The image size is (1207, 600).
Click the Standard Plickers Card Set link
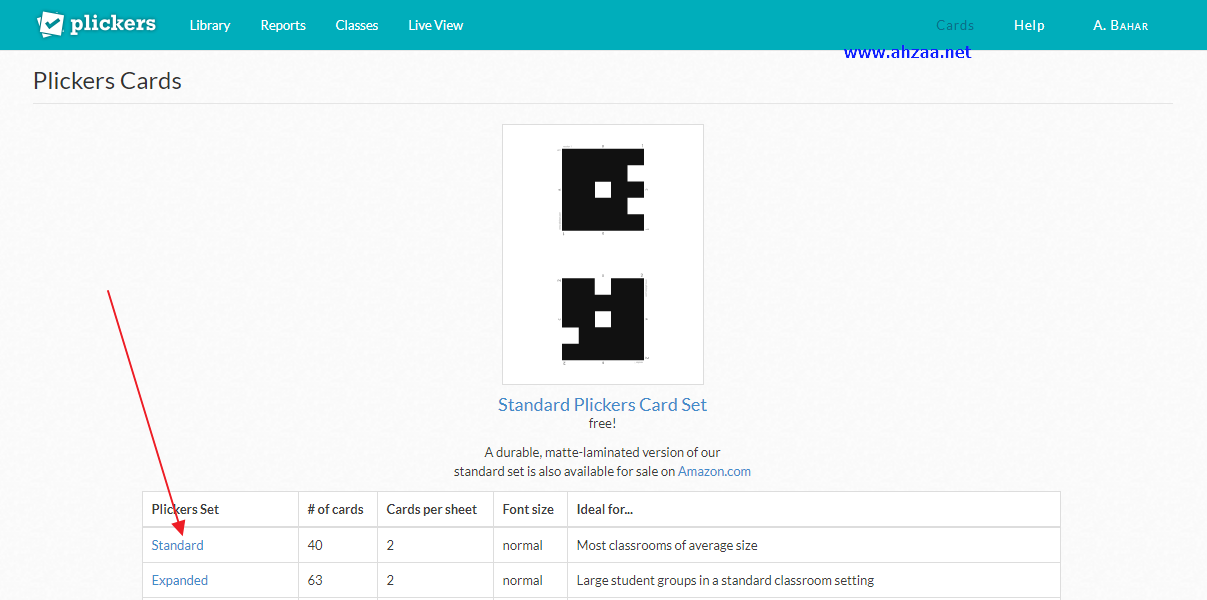601,404
